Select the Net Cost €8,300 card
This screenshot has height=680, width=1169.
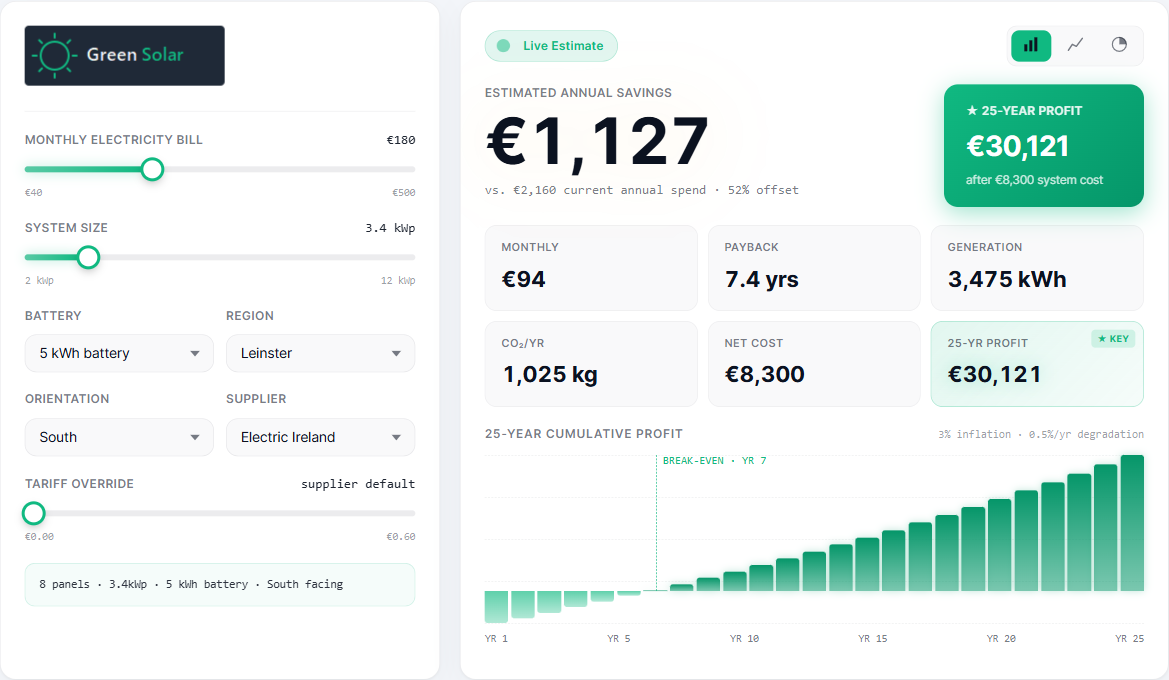(x=814, y=364)
